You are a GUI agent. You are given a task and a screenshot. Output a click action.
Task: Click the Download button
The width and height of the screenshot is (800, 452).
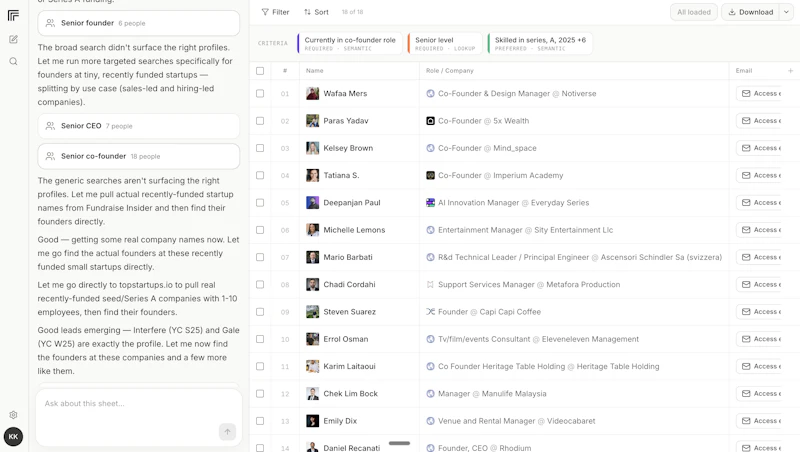(x=751, y=12)
